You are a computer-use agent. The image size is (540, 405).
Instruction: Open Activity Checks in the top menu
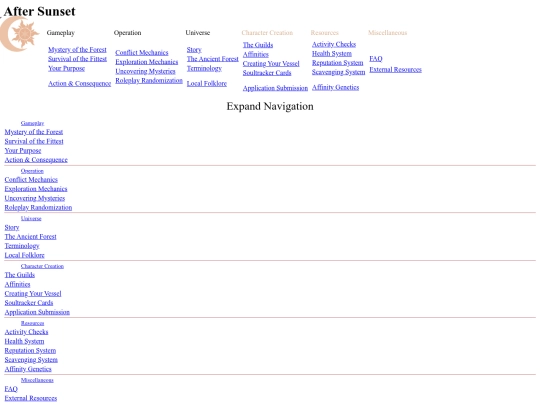click(334, 44)
